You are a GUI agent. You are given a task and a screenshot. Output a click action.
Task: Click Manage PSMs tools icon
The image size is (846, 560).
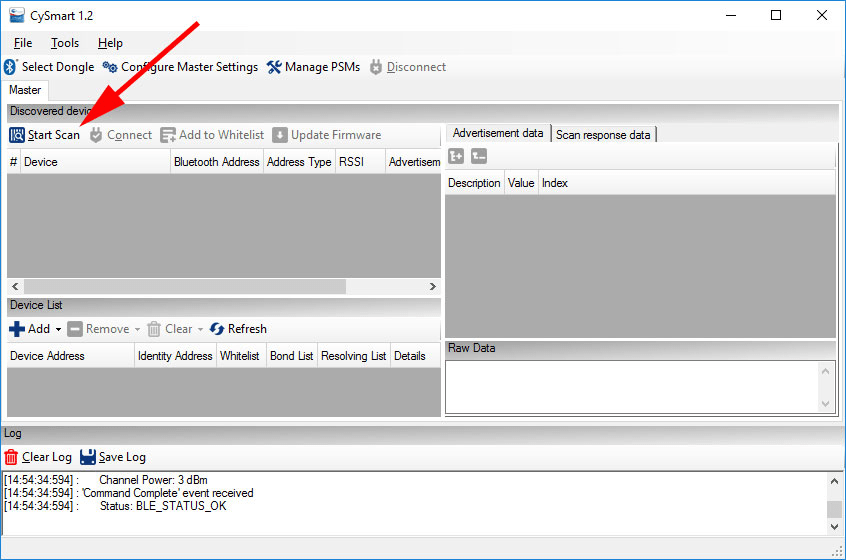(274, 67)
